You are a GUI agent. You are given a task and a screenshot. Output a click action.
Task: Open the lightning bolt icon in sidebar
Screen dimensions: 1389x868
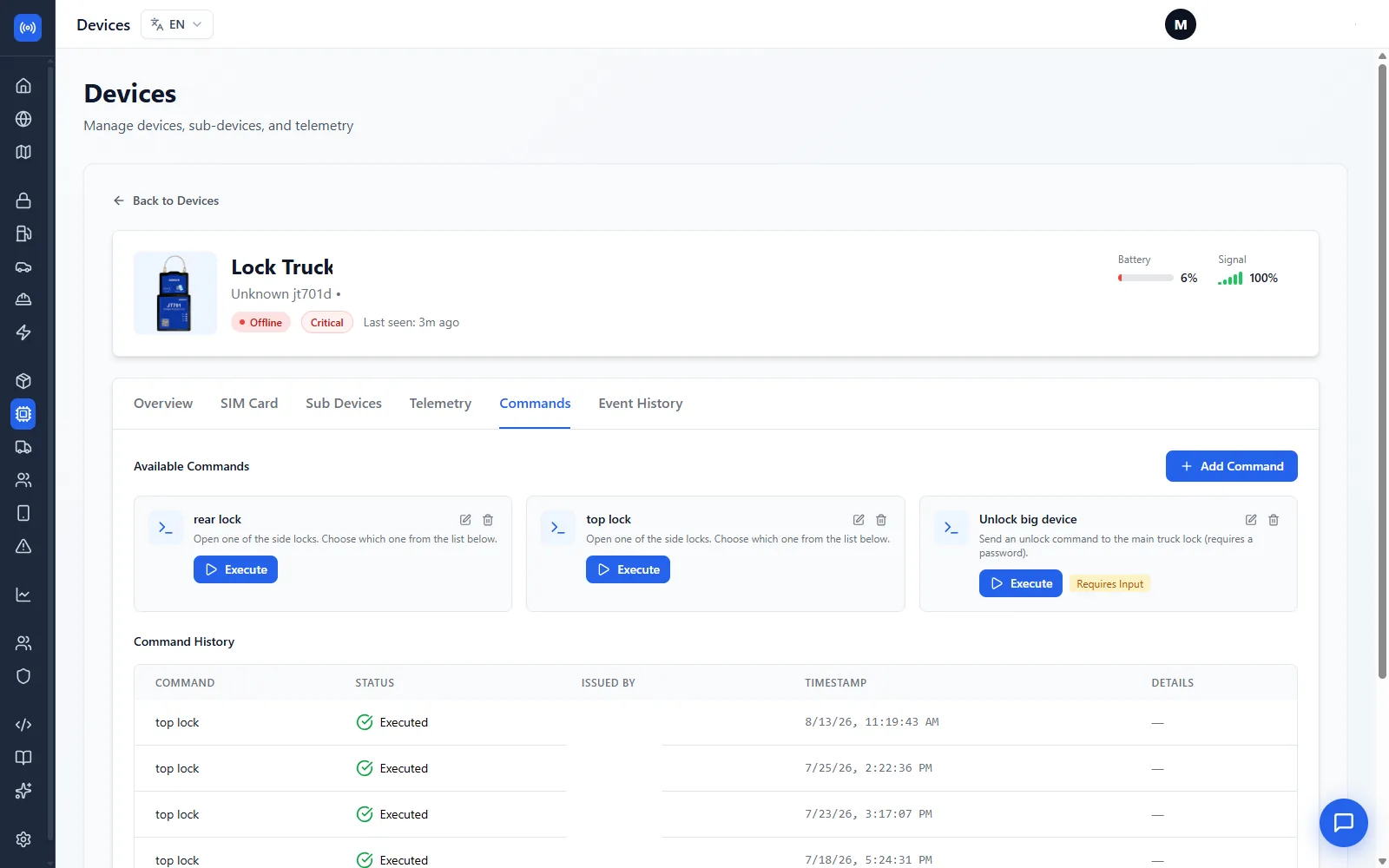point(23,332)
